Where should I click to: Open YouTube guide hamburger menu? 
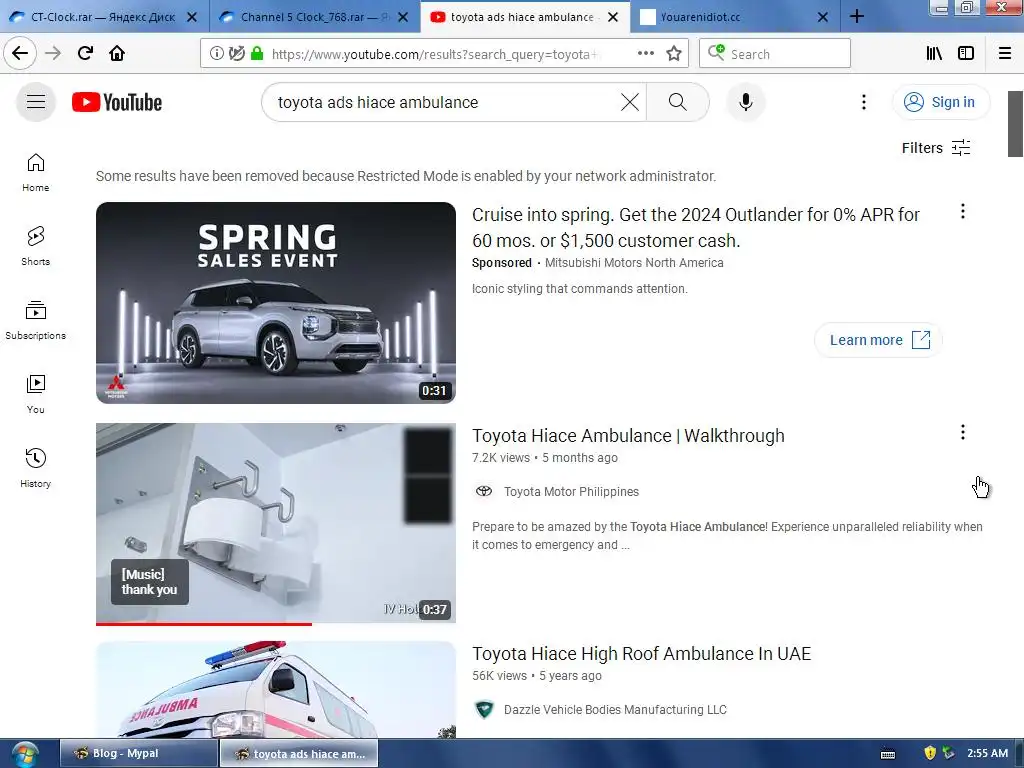[36, 102]
